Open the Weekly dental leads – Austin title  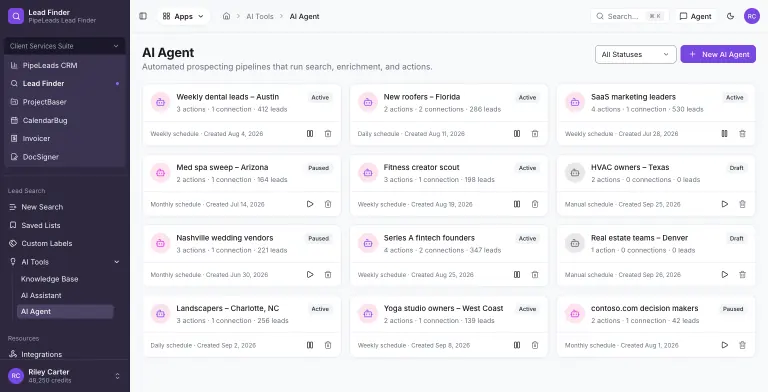228,97
